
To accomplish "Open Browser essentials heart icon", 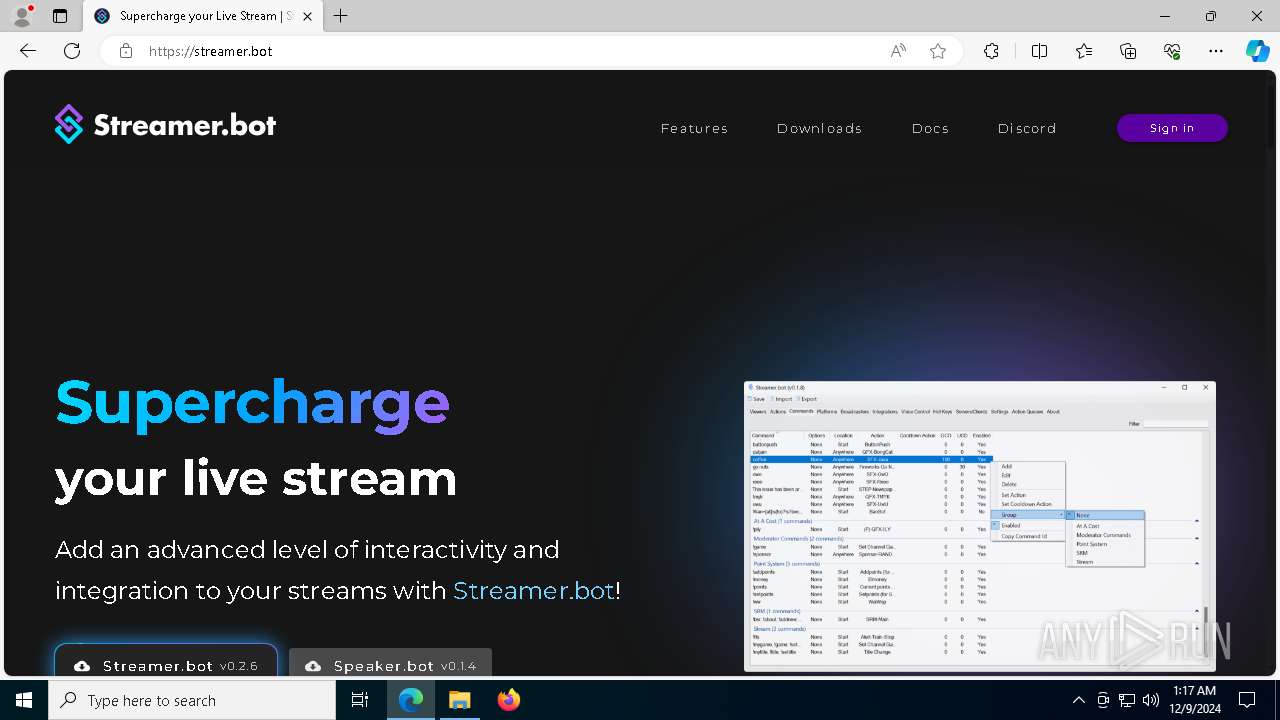I will pyautogui.click(x=1172, y=51).
